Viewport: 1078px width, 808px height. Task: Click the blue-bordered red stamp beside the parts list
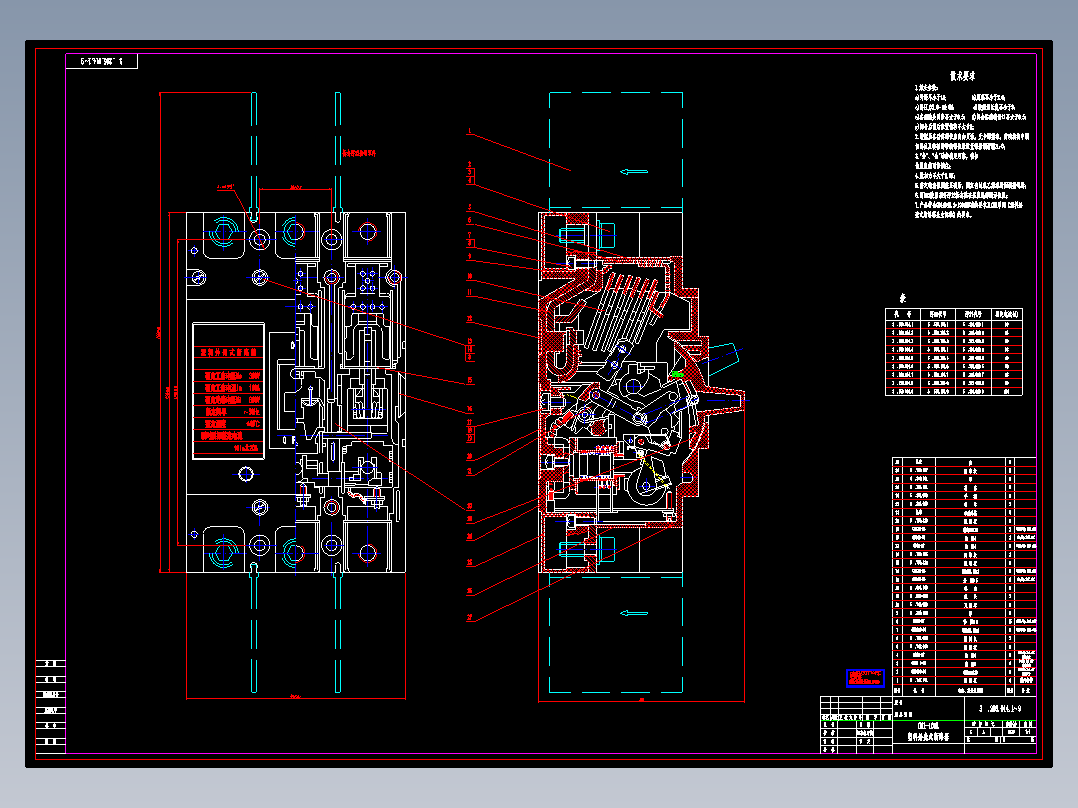pyautogui.click(x=865, y=678)
